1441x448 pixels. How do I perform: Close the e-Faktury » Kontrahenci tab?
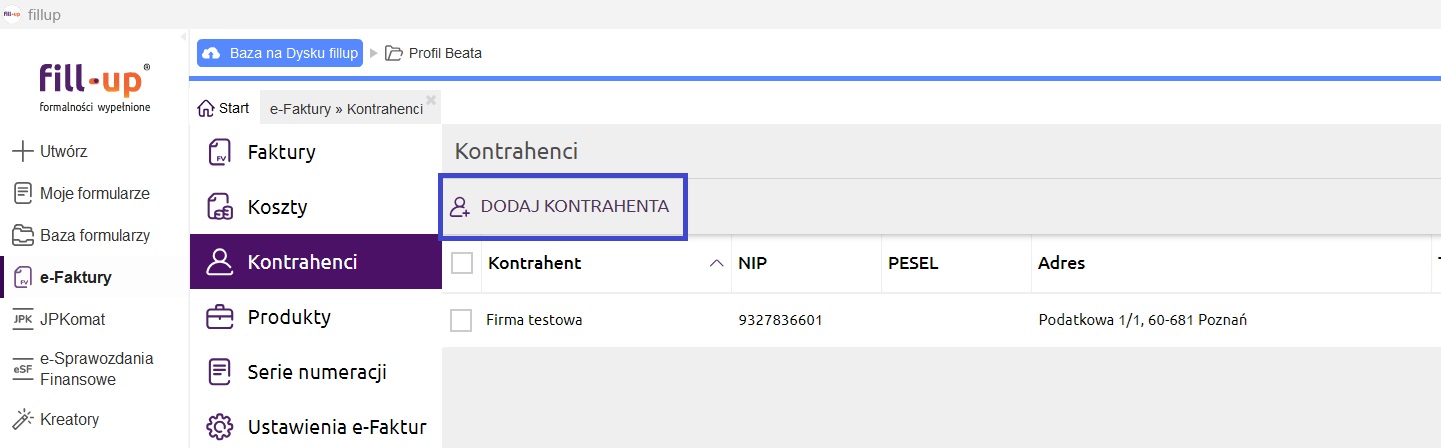coord(431,99)
